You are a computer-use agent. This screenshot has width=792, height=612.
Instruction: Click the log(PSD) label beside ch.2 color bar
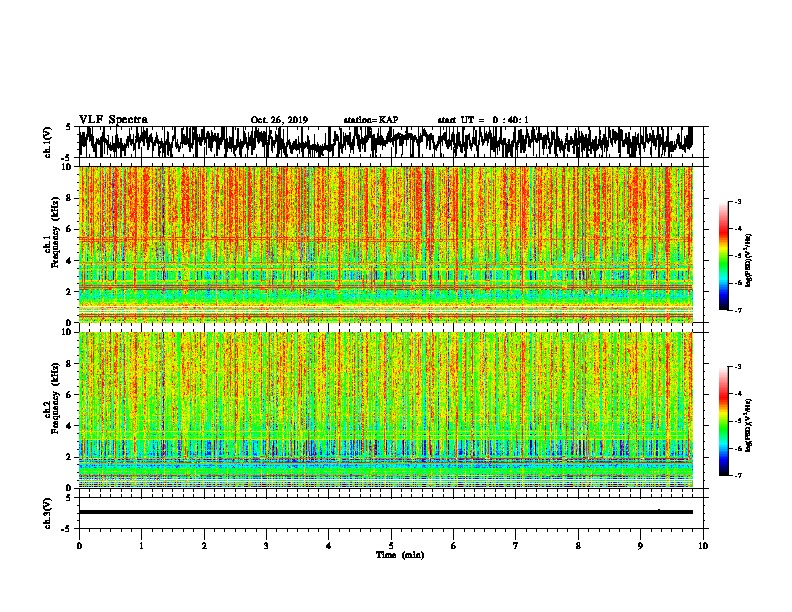coord(748,425)
